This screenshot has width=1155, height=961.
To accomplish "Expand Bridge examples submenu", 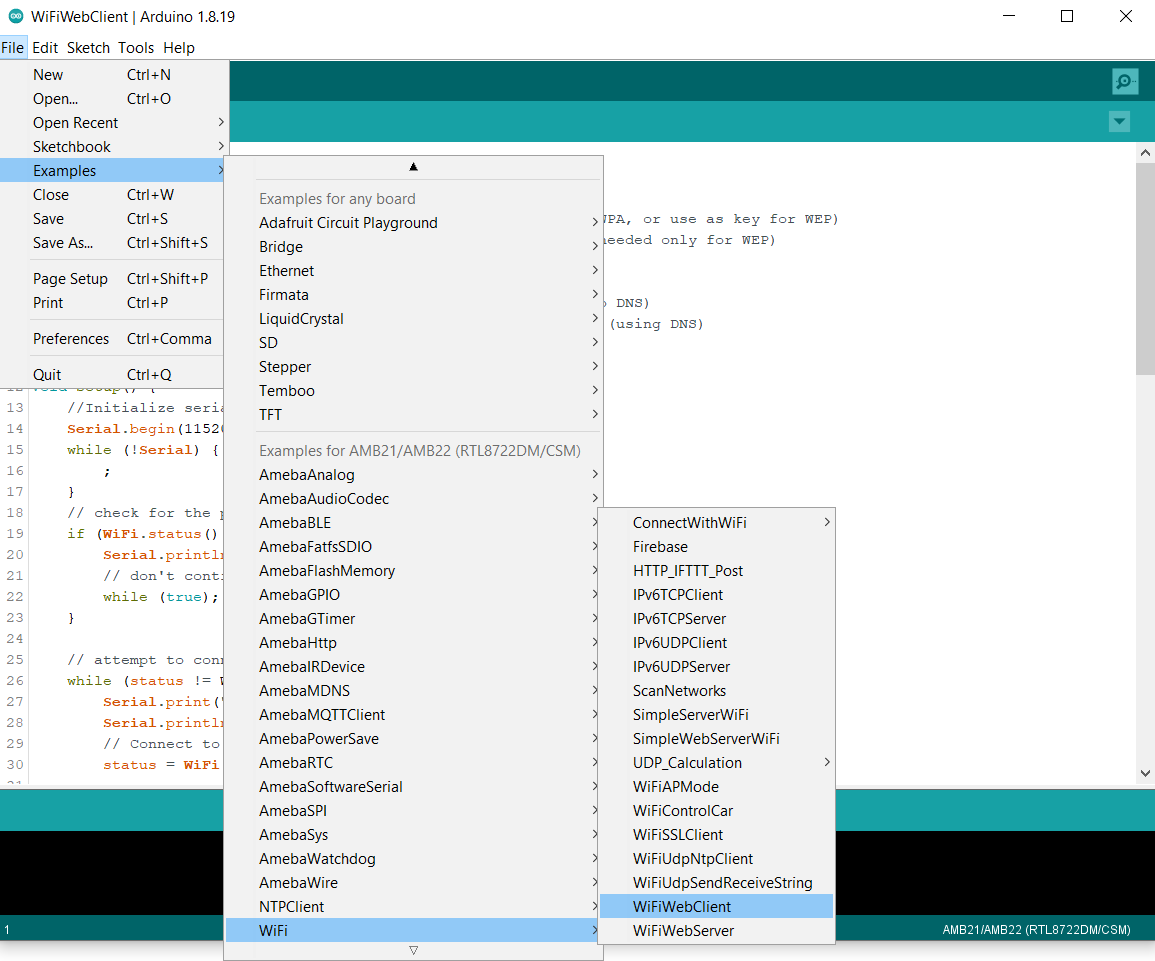I will [413, 247].
